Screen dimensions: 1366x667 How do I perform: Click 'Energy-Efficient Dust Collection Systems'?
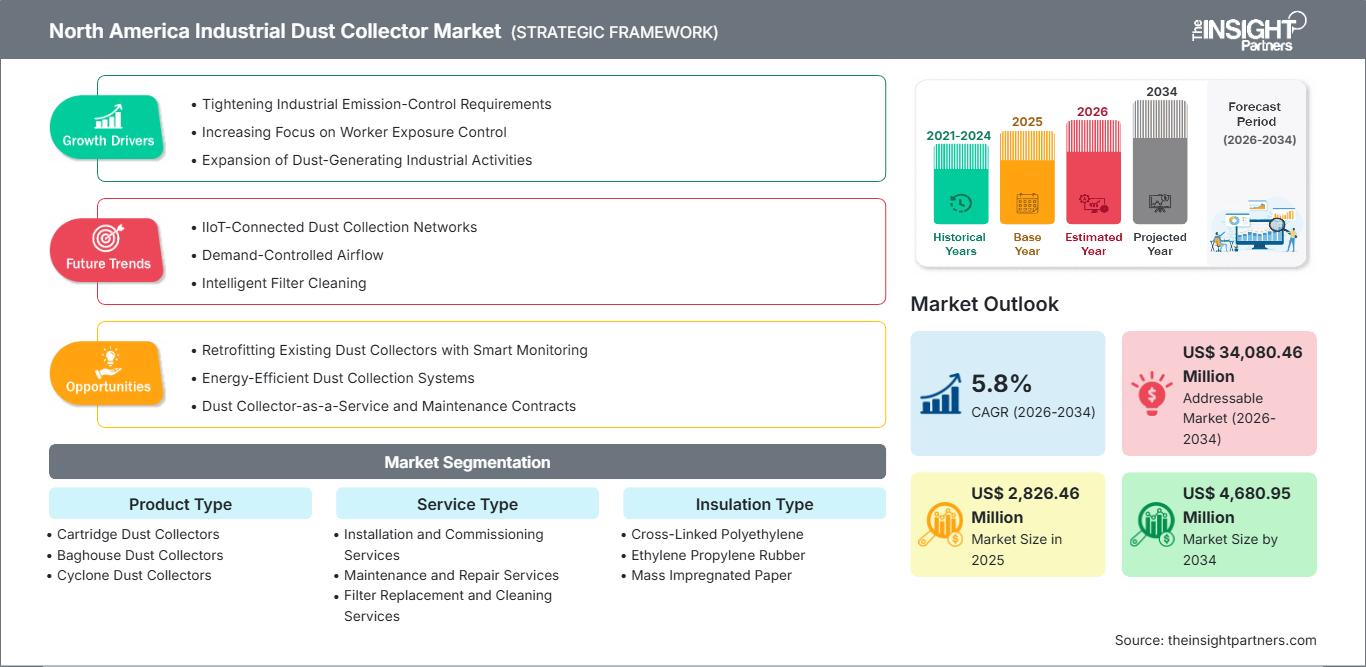pyautogui.click(x=338, y=378)
